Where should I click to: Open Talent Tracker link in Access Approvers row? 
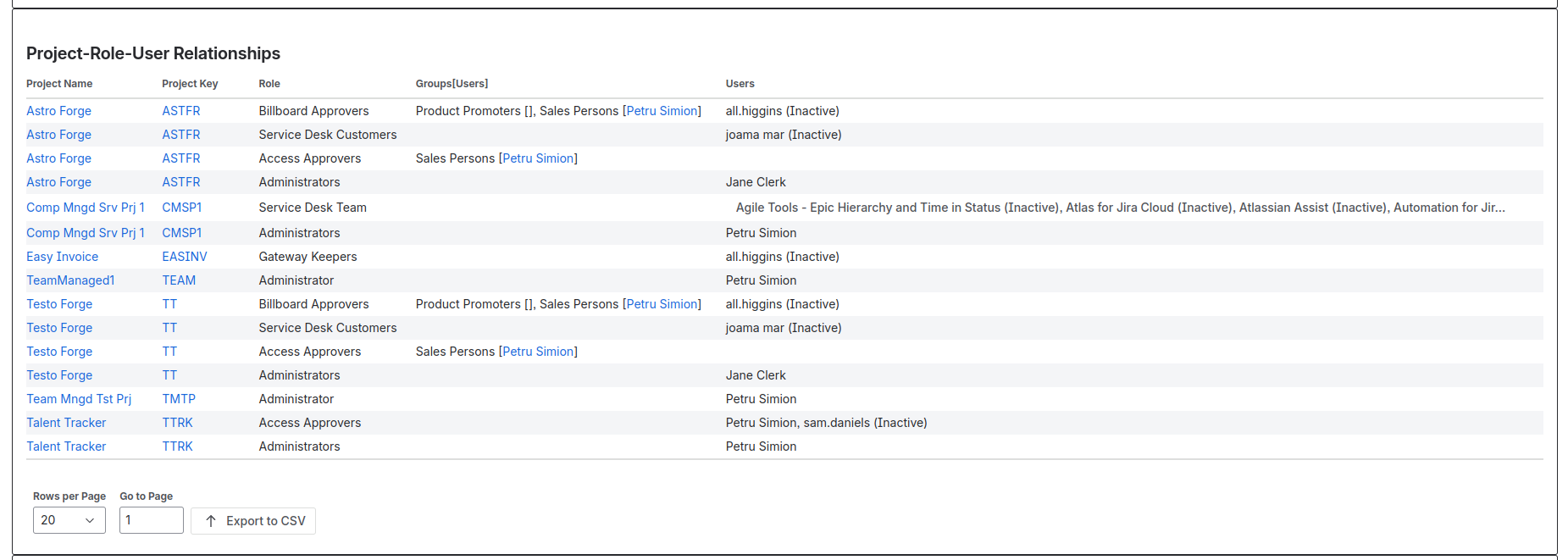pos(66,423)
